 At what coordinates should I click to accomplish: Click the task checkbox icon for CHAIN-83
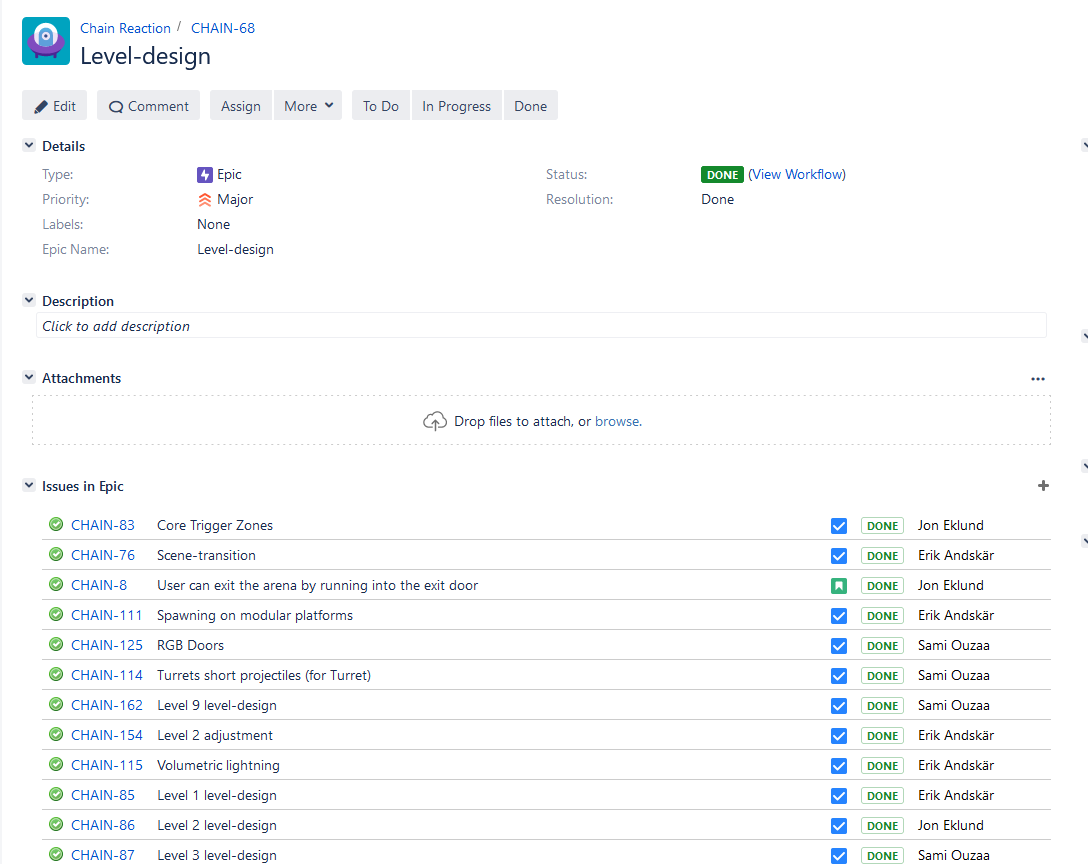(x=839, y=526)
